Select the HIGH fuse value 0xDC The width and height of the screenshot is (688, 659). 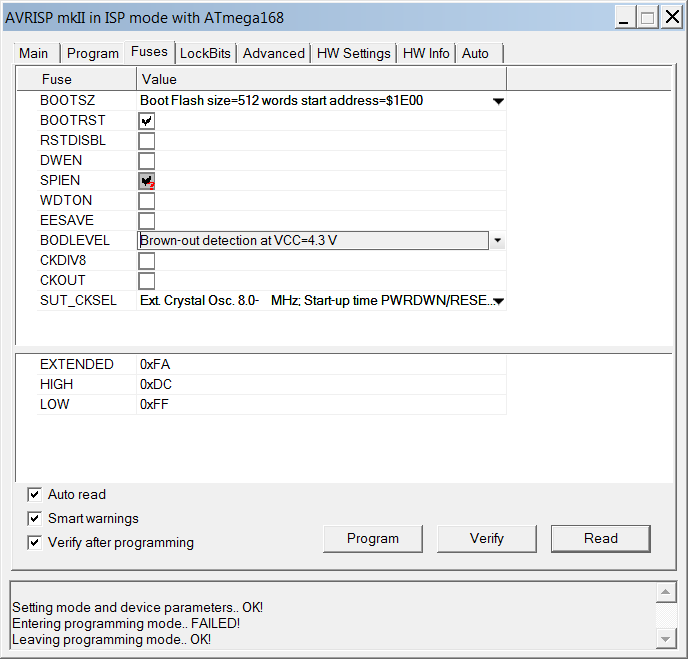[x=156, y=384]
